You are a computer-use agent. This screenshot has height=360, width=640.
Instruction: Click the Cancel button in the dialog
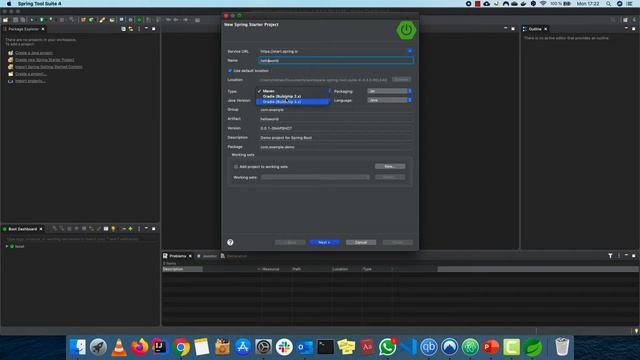click(x=361, y=242)
